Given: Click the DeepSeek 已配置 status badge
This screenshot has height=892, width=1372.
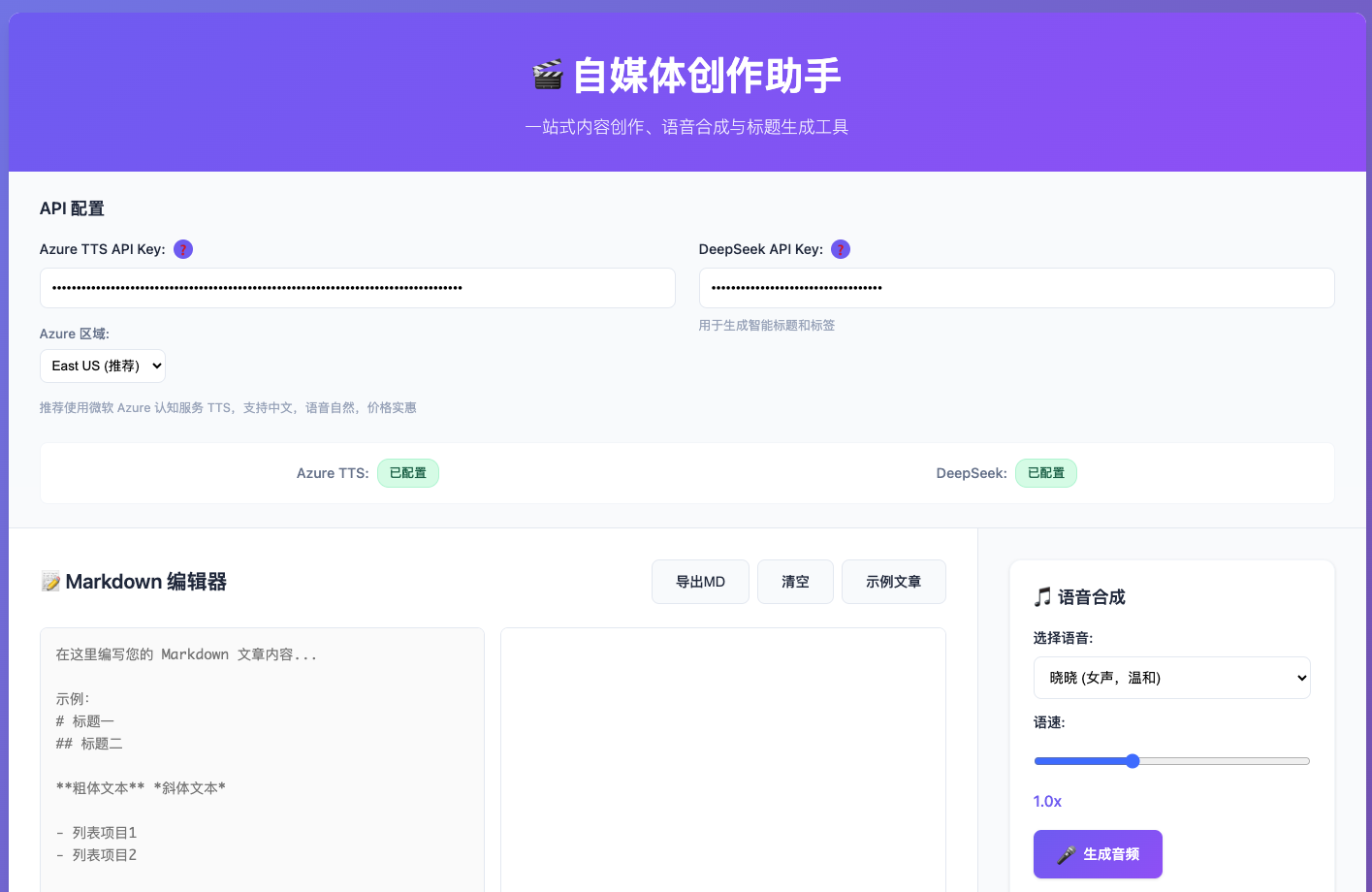Looking at the screenshot, I should (x=1045, y=473).
